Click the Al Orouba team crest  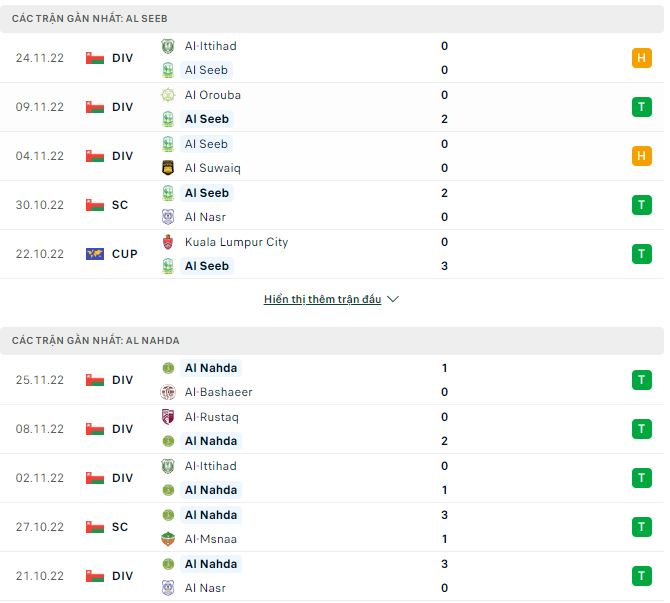point(168,95)
